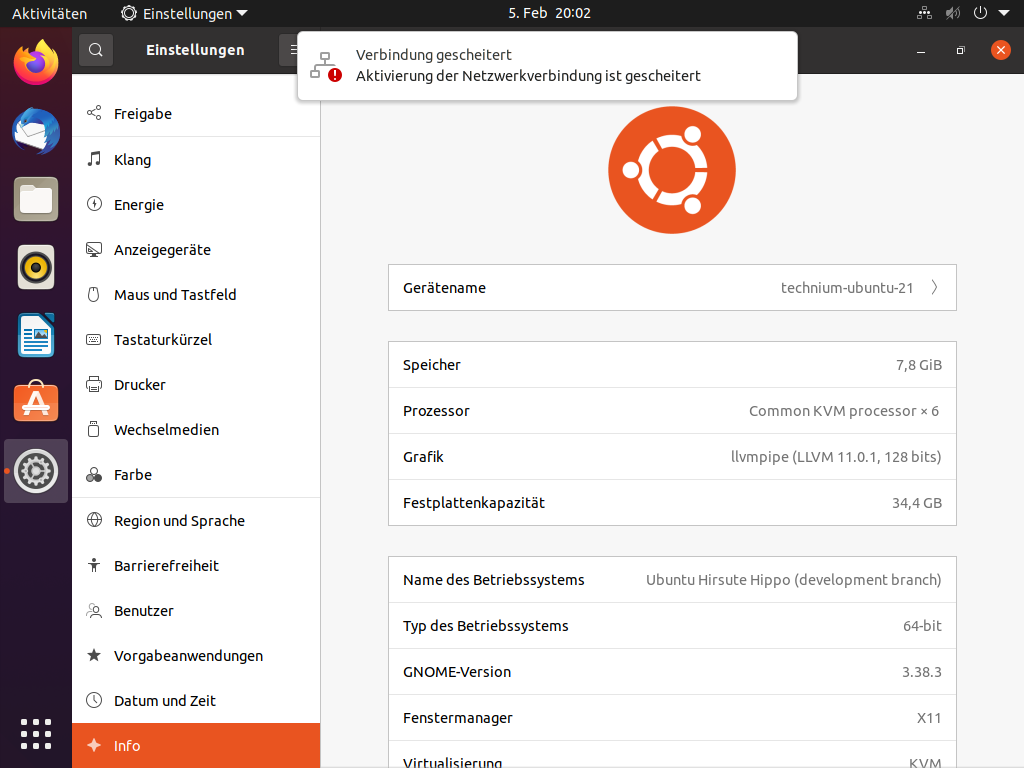The image size is (1024, 768).
Task: Click the clock icon beside Datum und Zeit
Action: [94, 700]
